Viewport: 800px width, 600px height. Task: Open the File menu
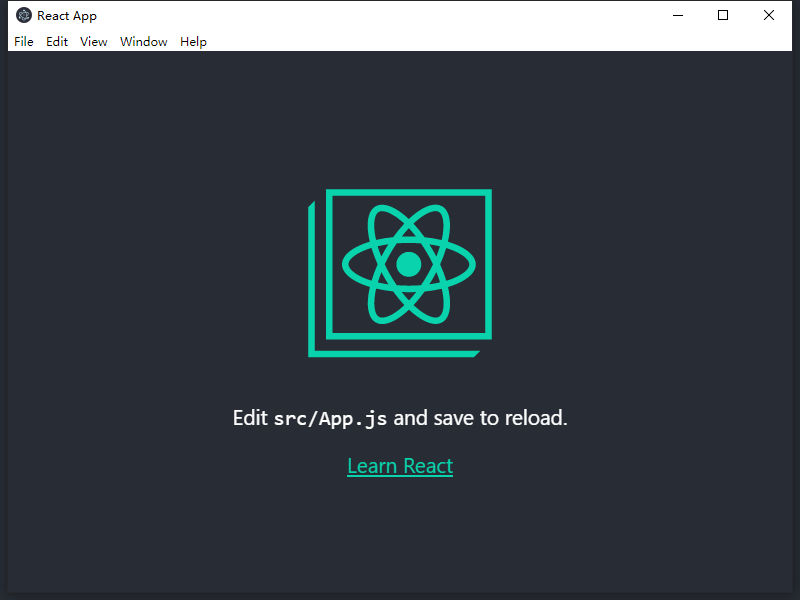[23, 42]
